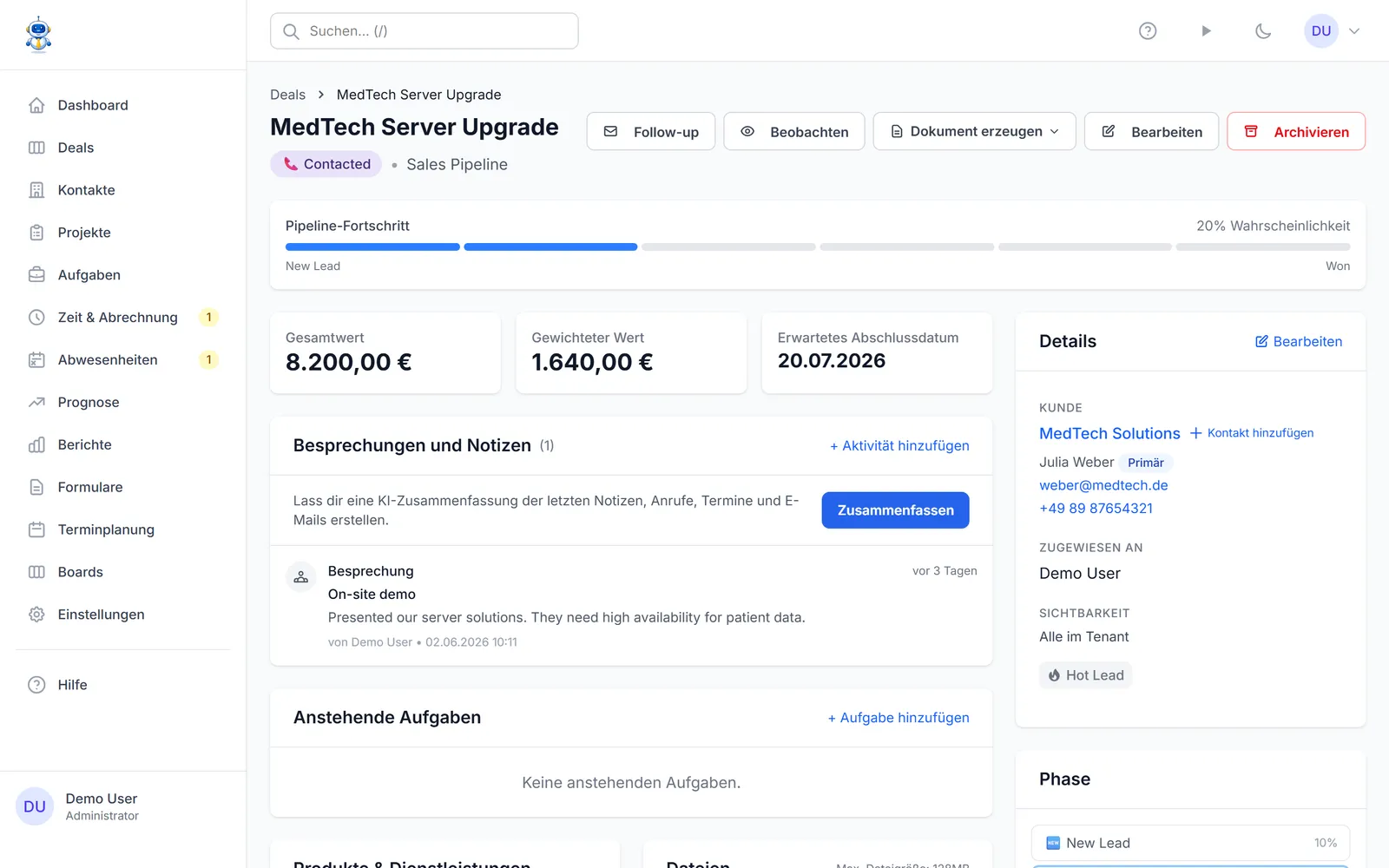This screenshot has width=1389, height=868.
Task: Click second pipeline progress segment
Action: point(550,247)
